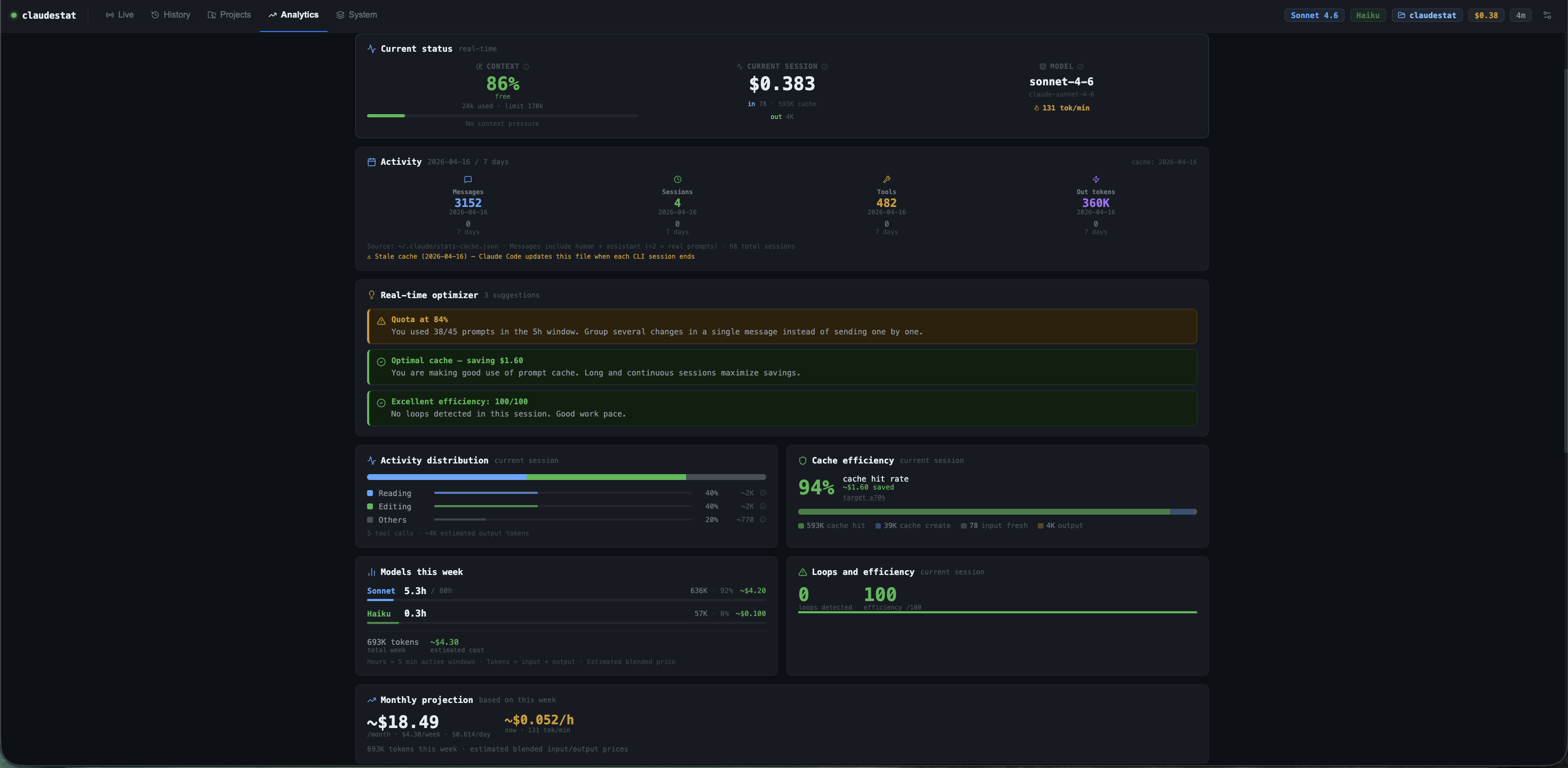The image size is (1568, 768).
Task: Click the info icon next to MODEL
Action: click(1080, 67)
